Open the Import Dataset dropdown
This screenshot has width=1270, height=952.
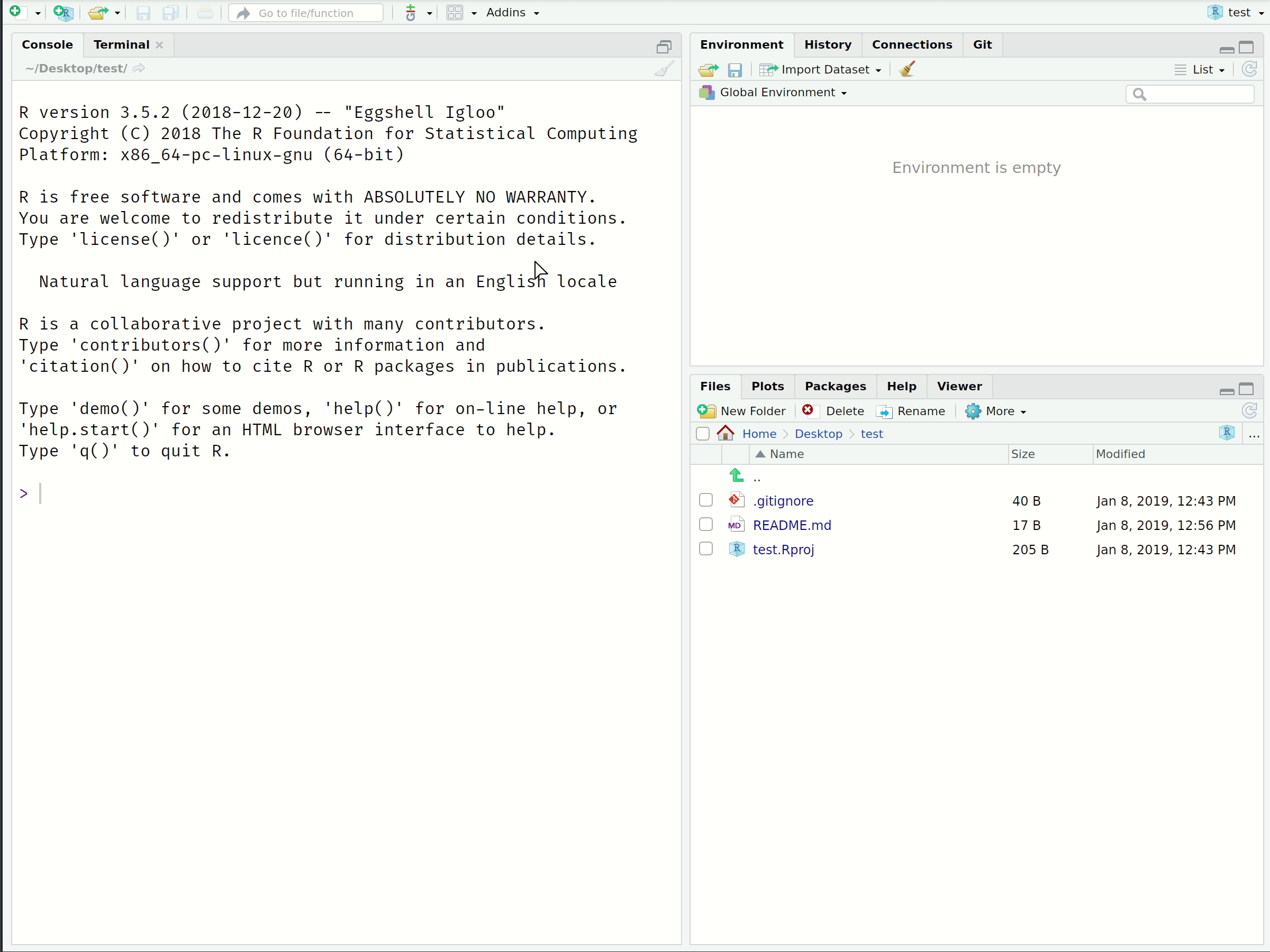[x=821, y=69]
